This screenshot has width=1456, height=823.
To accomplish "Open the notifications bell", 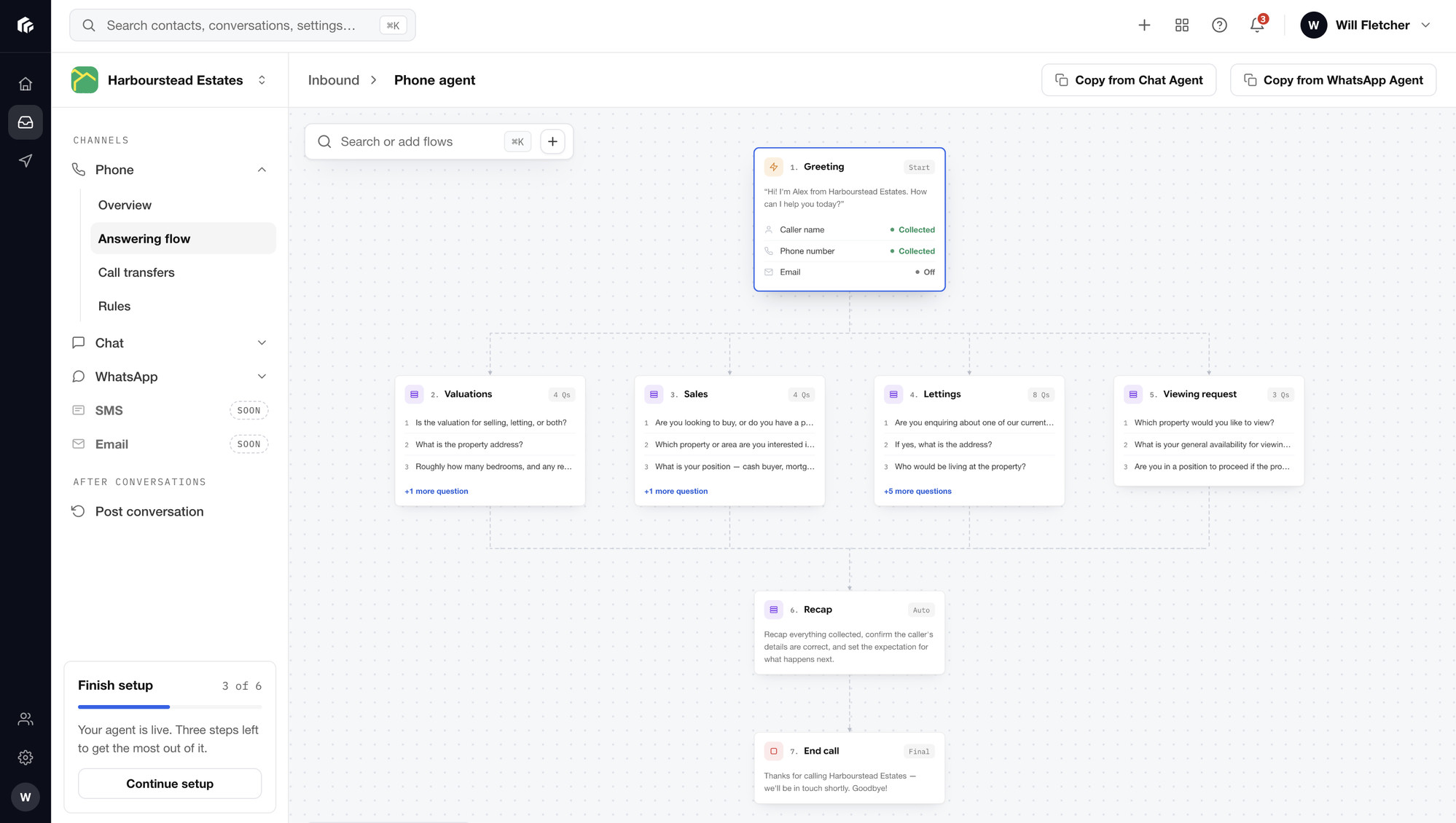I will tap(1257, 25).
